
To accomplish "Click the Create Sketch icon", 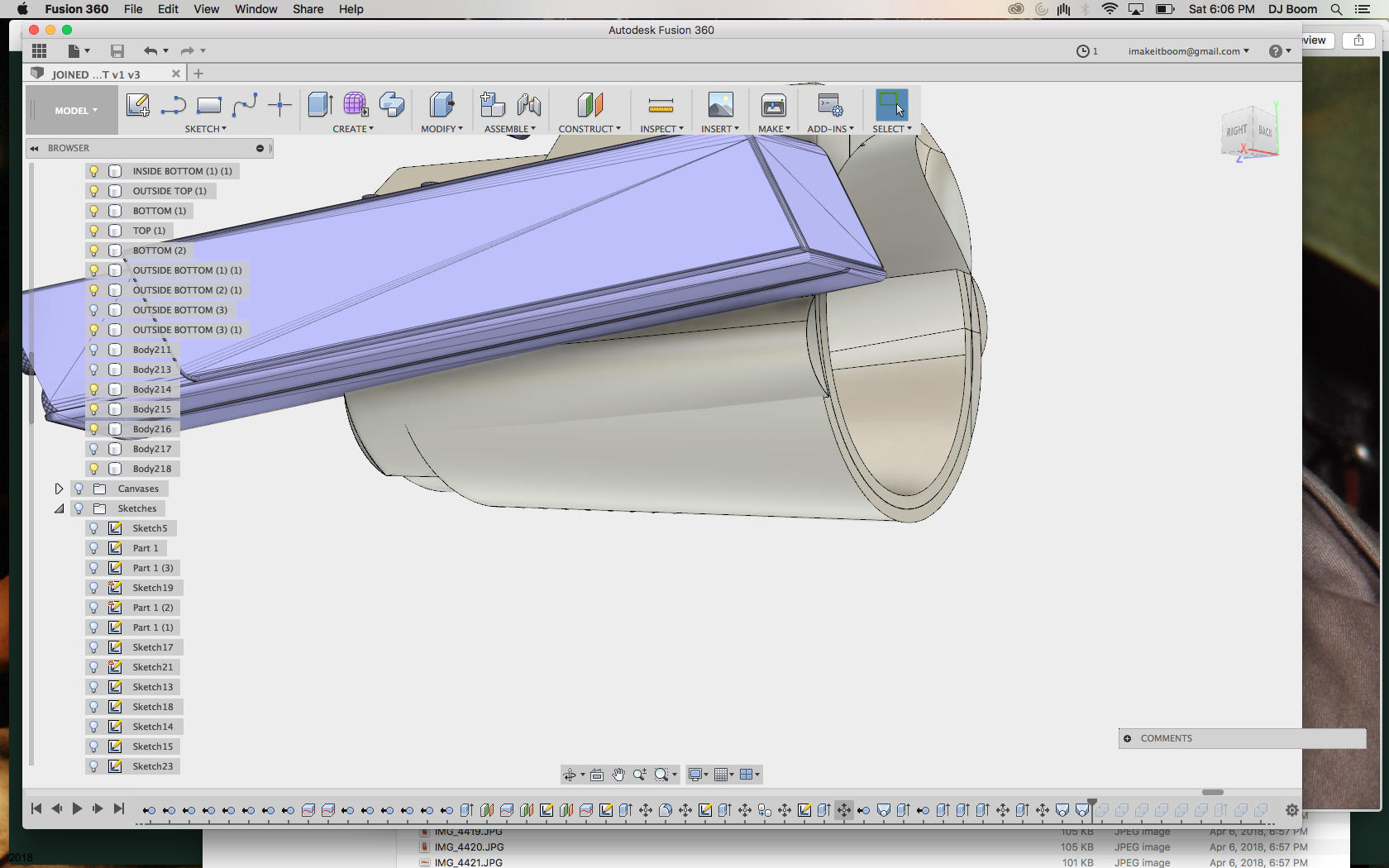I will tap(137, 105).
